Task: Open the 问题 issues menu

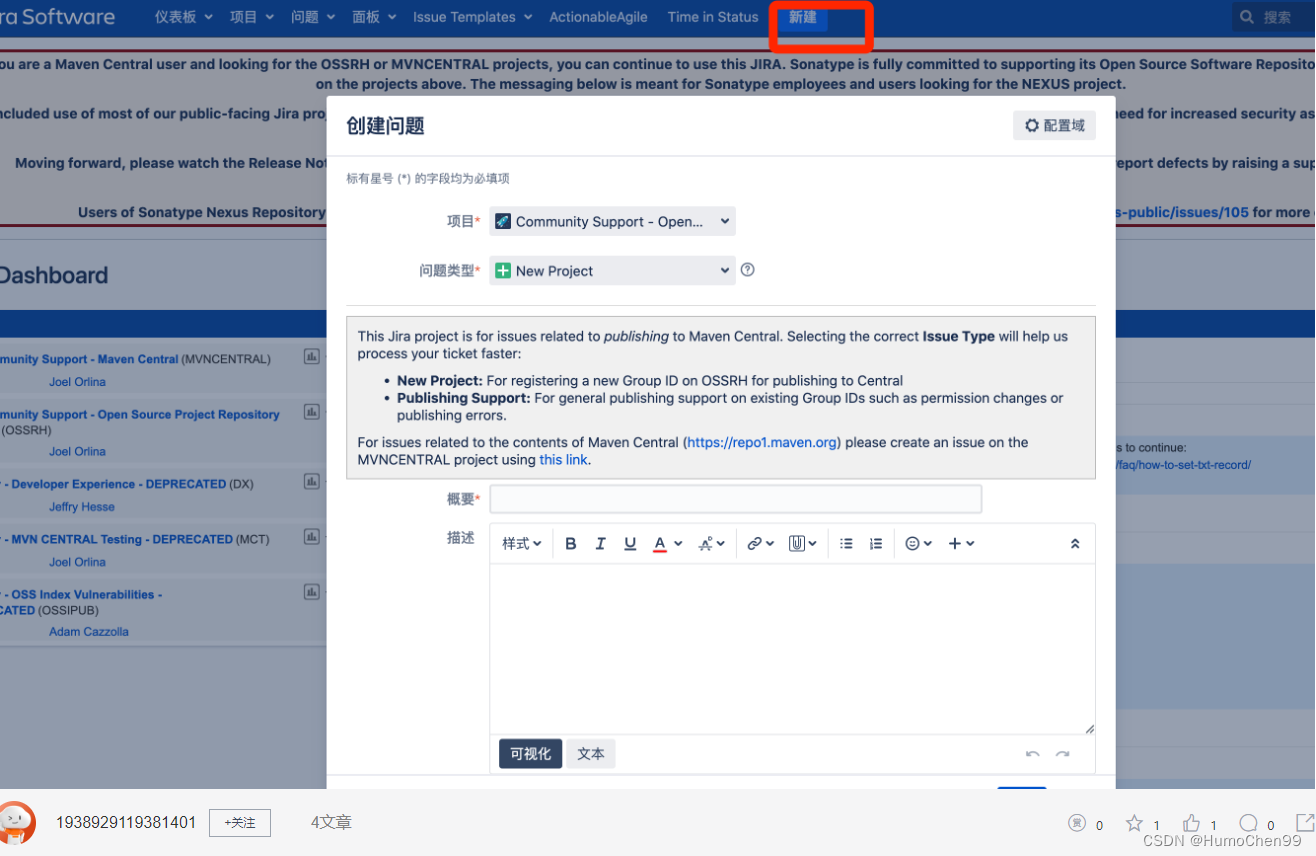Action: [312, 17]
